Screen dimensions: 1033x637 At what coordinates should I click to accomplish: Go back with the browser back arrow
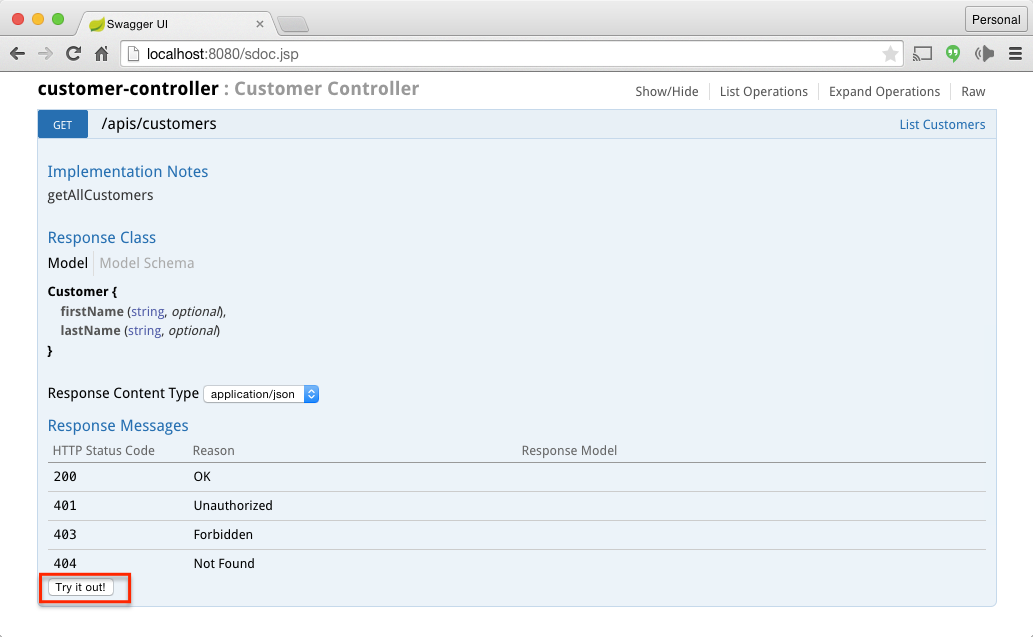[18, 54]
